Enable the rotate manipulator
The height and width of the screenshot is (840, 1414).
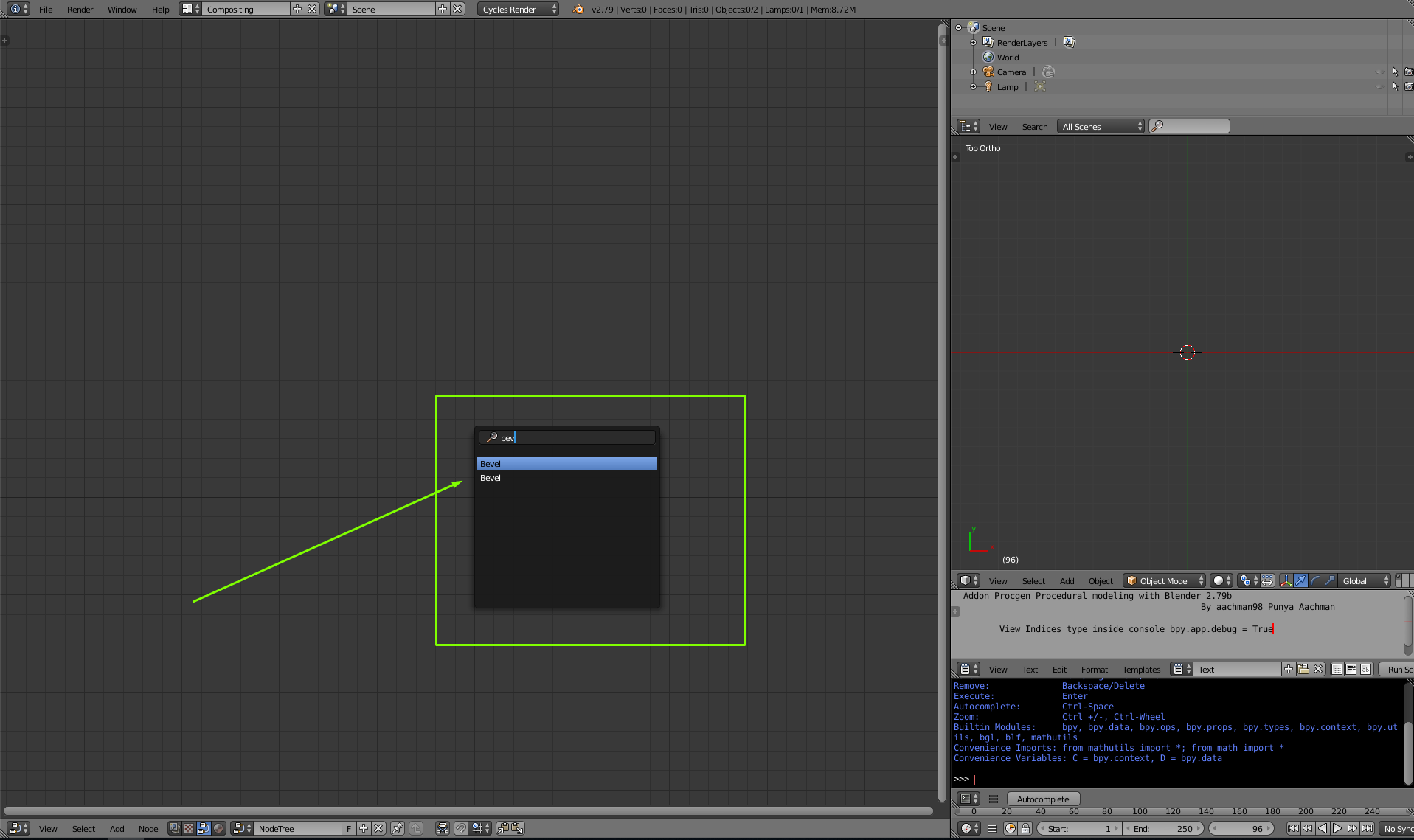1315,581
